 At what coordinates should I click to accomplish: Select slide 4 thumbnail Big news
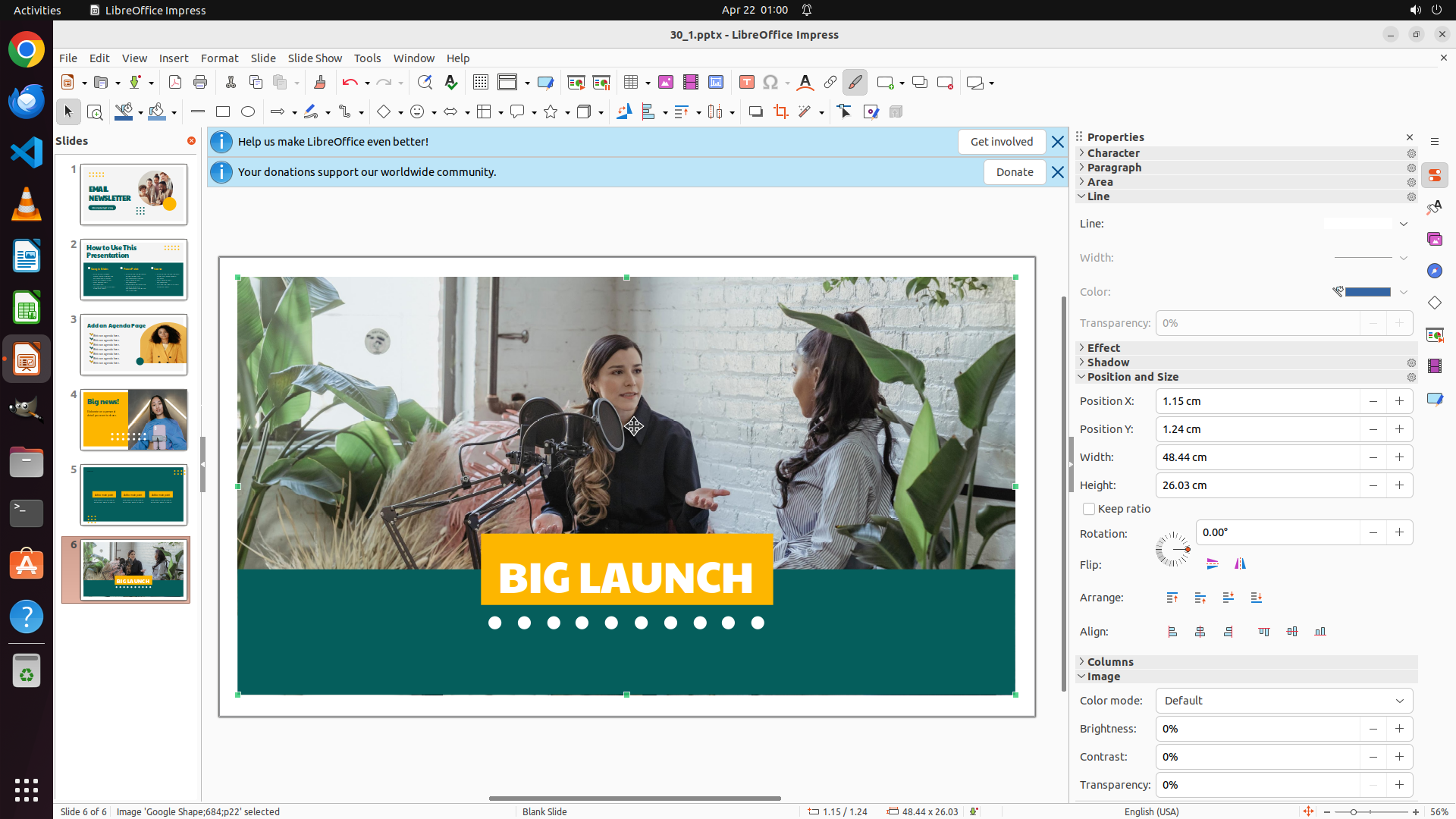133,420
